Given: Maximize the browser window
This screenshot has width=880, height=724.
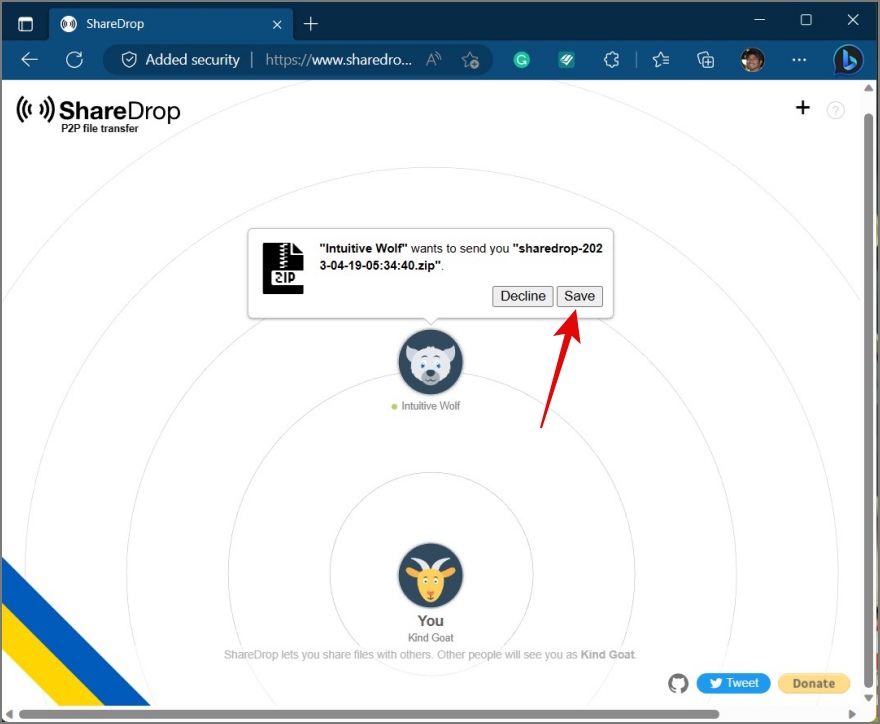Looking at the screenshot, I should tap(806, 20).
